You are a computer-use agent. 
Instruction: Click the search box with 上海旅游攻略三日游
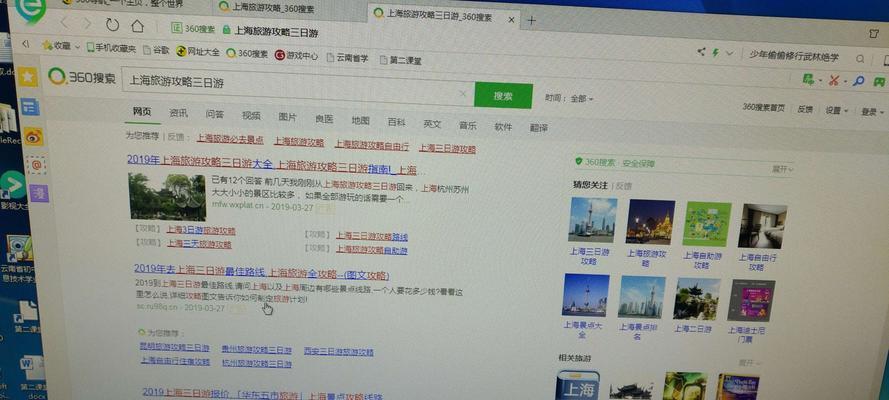[297, 87]
